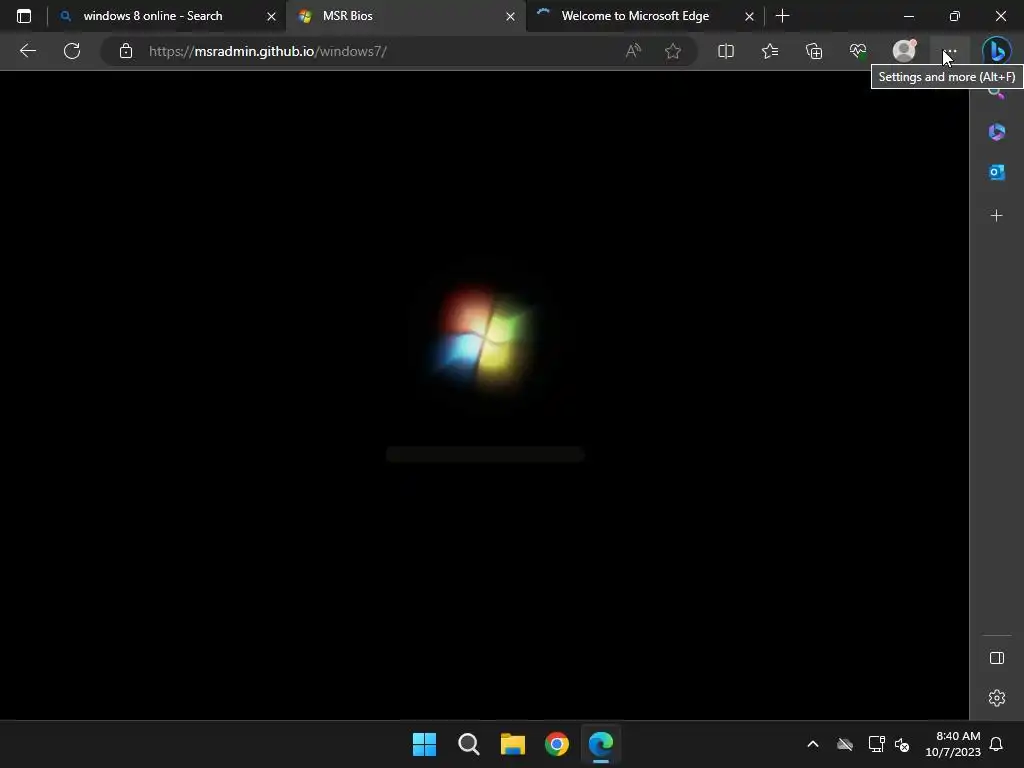The width and height of the screenshot is (1024, 768).
Task: Close the windows 8 online - Search tab
Action: tap(271, 16)
